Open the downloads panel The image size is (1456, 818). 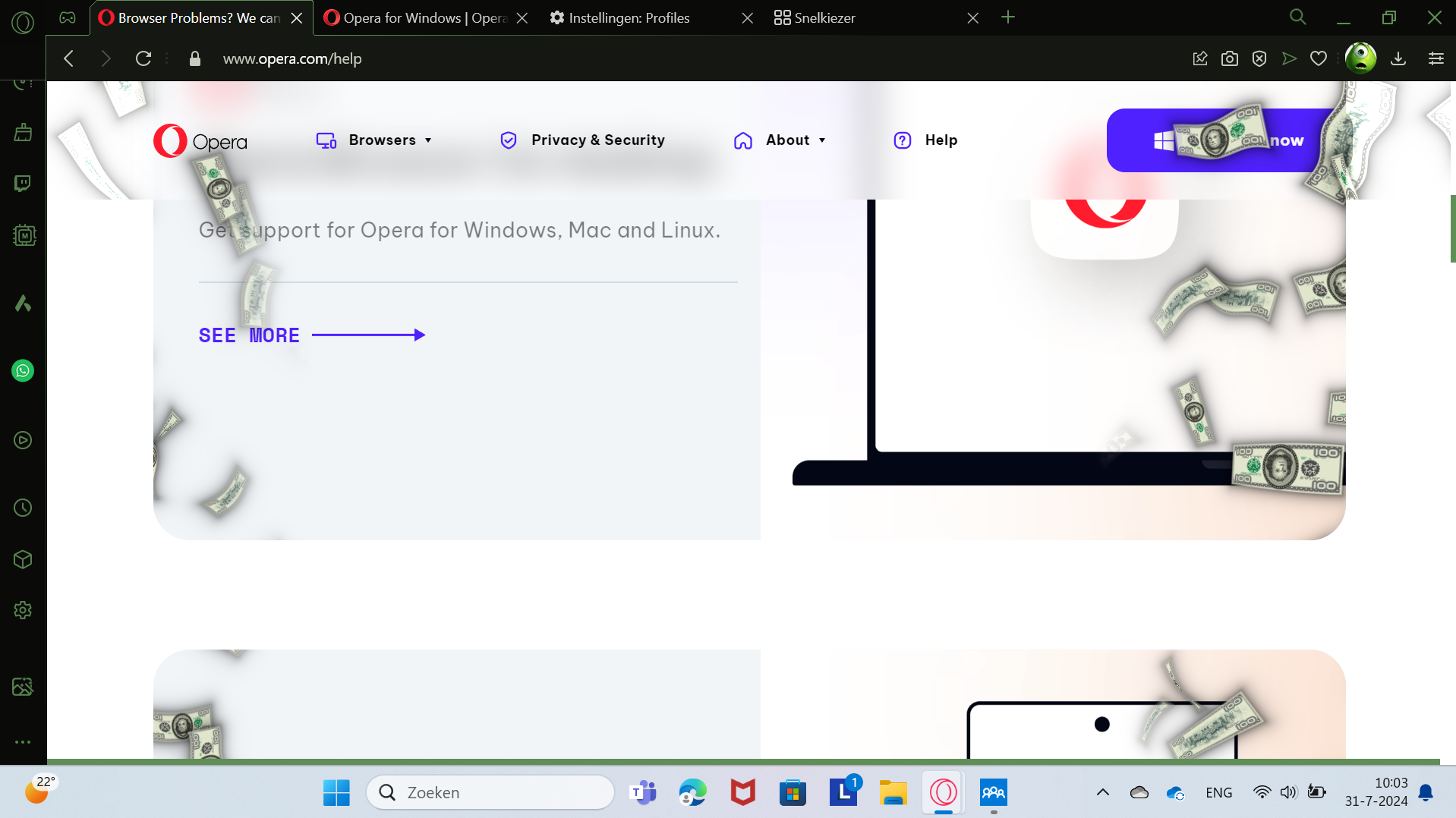1398,58
